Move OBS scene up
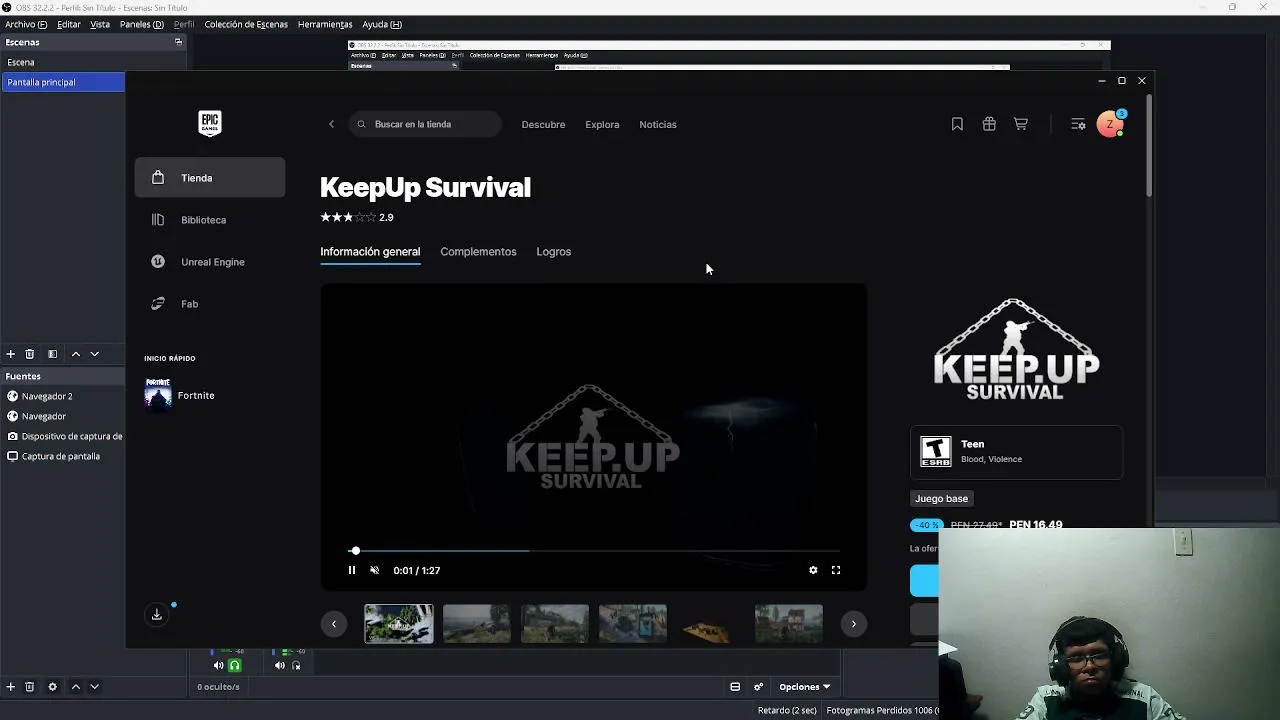Image resolution: width=1280 pixels, height=720 pixels. point(75,354)
